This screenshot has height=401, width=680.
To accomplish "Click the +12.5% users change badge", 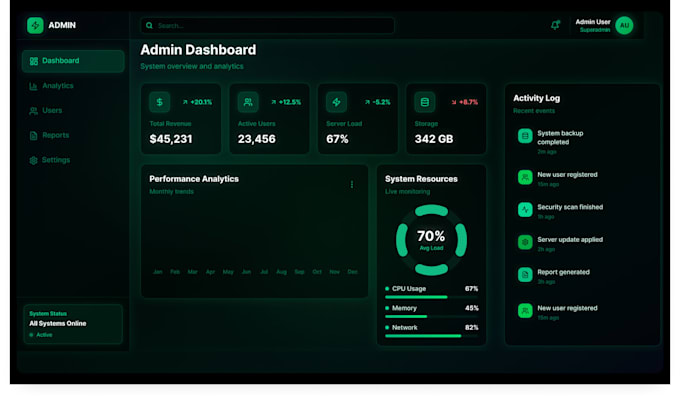I will 286,102.
